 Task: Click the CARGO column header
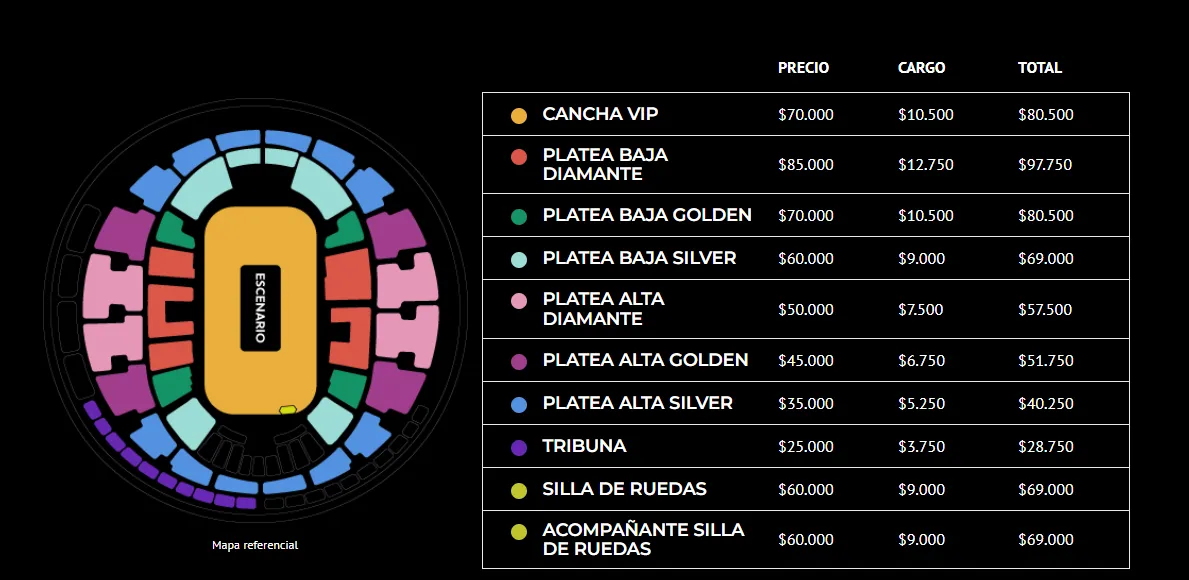[921, 68]
